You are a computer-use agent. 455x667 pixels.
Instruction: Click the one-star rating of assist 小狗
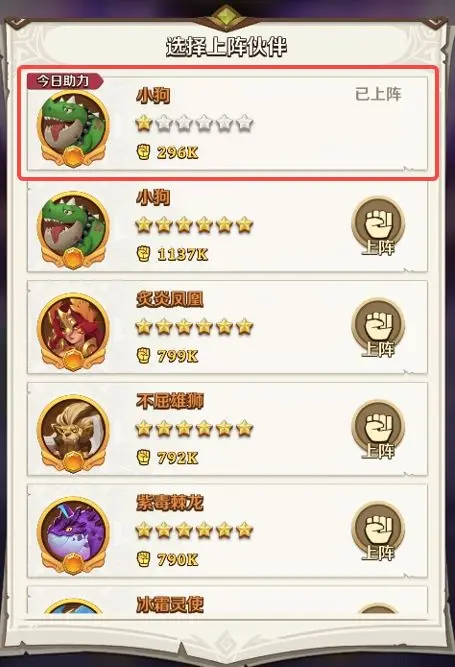pos(194,123)
